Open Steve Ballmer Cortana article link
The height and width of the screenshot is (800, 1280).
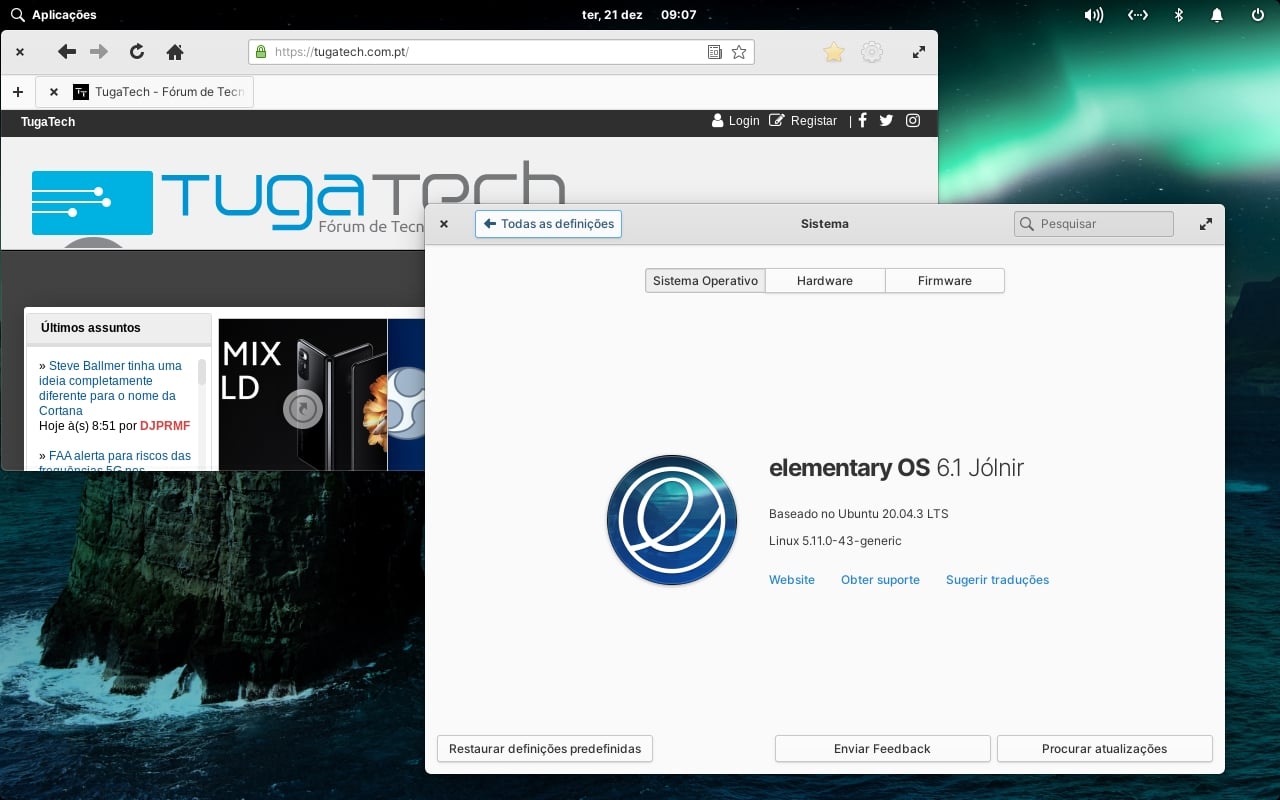click(x=110, y=388)
